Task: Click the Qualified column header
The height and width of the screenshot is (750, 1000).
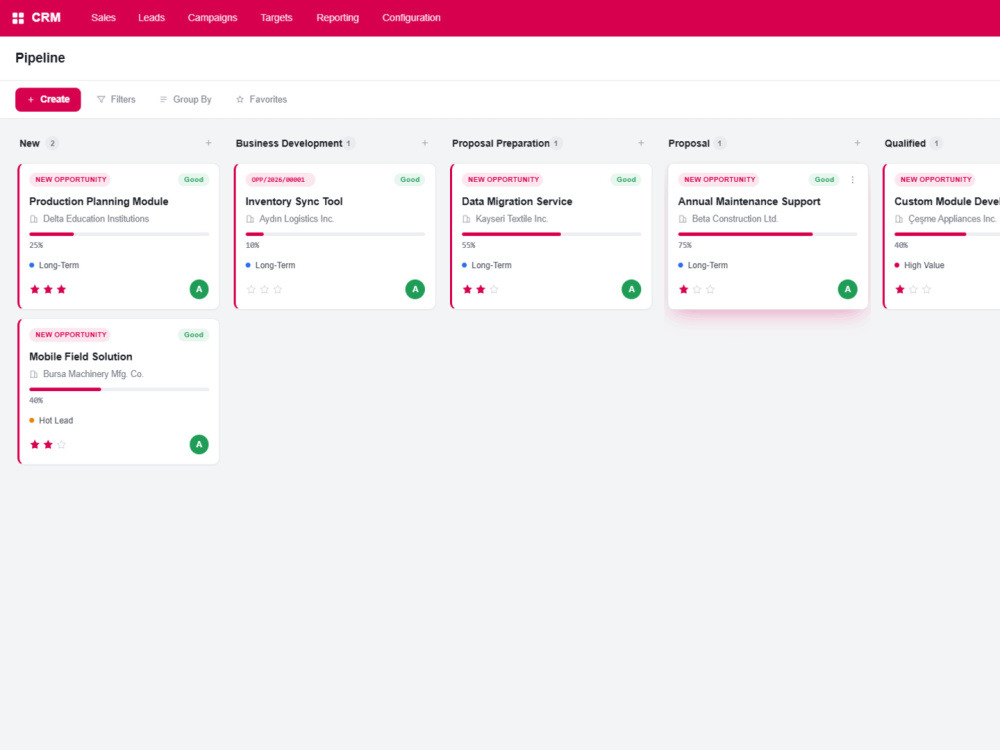Action: pyautogui.click(x=905, y=143)
